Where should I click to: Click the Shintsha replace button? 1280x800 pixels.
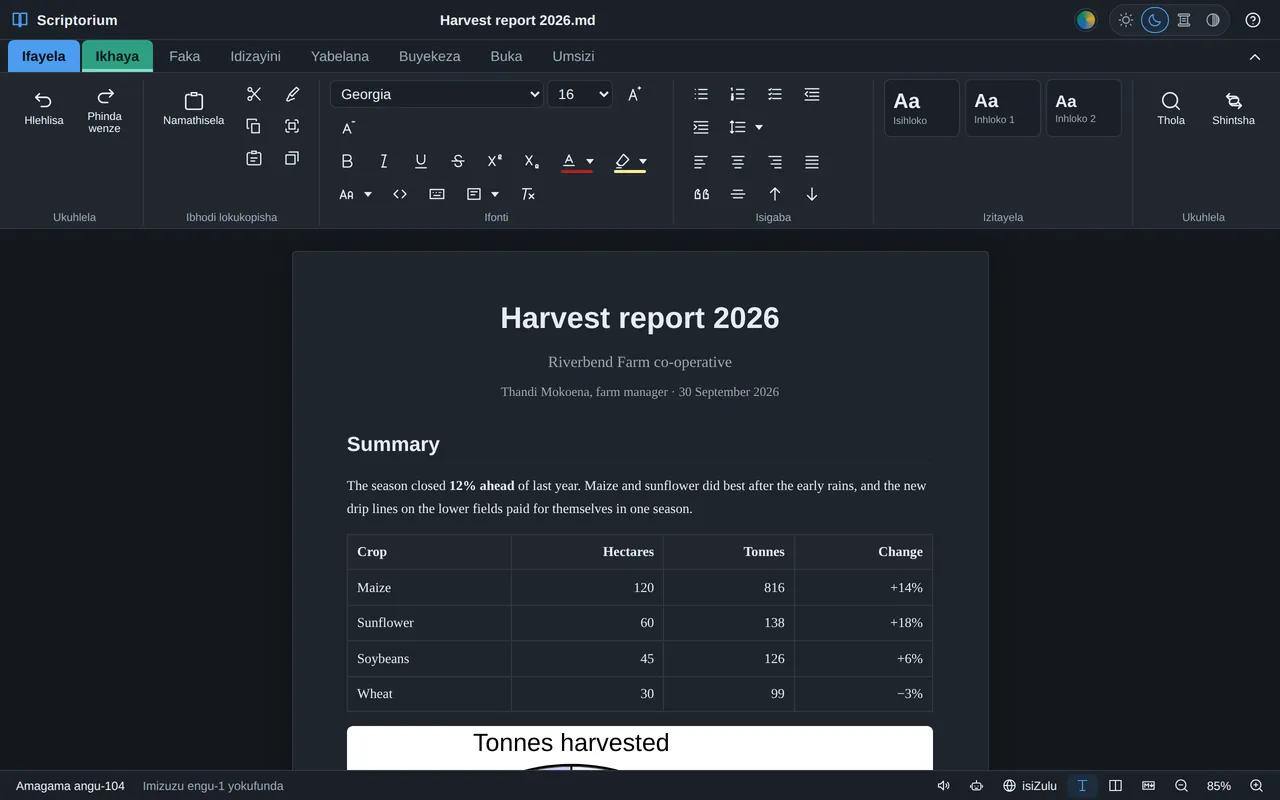pyautogui.click(x=1233, y=109)
